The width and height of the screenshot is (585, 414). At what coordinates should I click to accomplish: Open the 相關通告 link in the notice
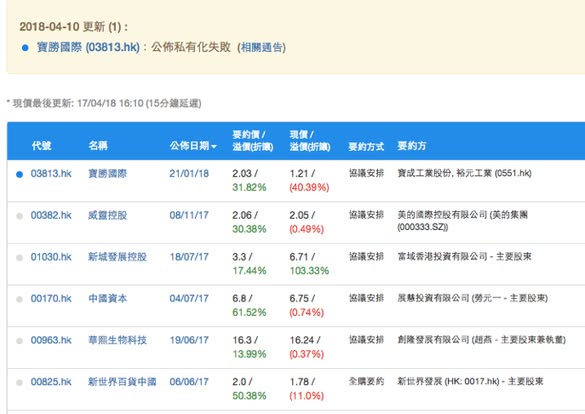click(262, 47)
